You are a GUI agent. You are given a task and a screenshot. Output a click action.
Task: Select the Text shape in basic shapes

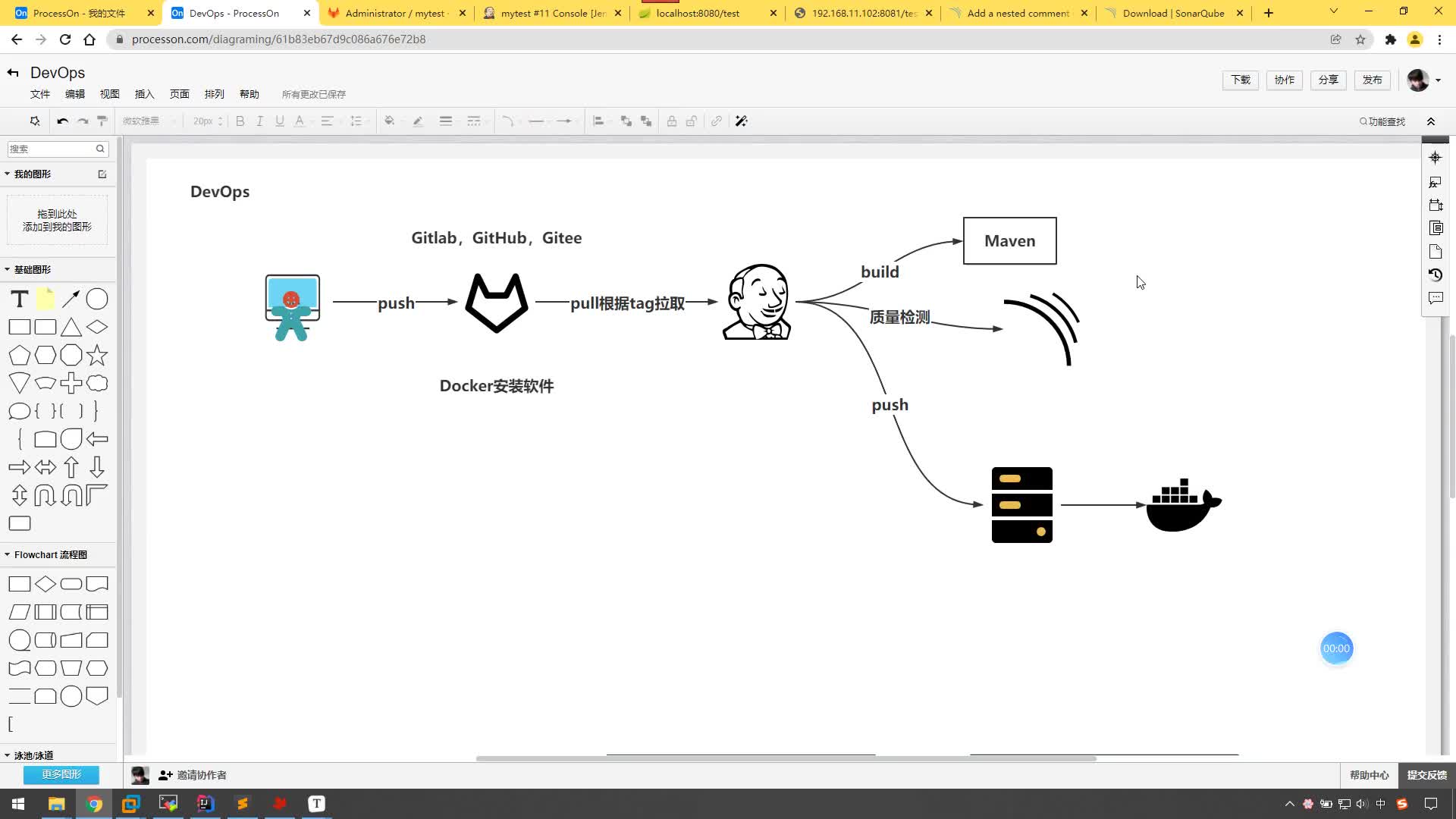pos(20,300)
